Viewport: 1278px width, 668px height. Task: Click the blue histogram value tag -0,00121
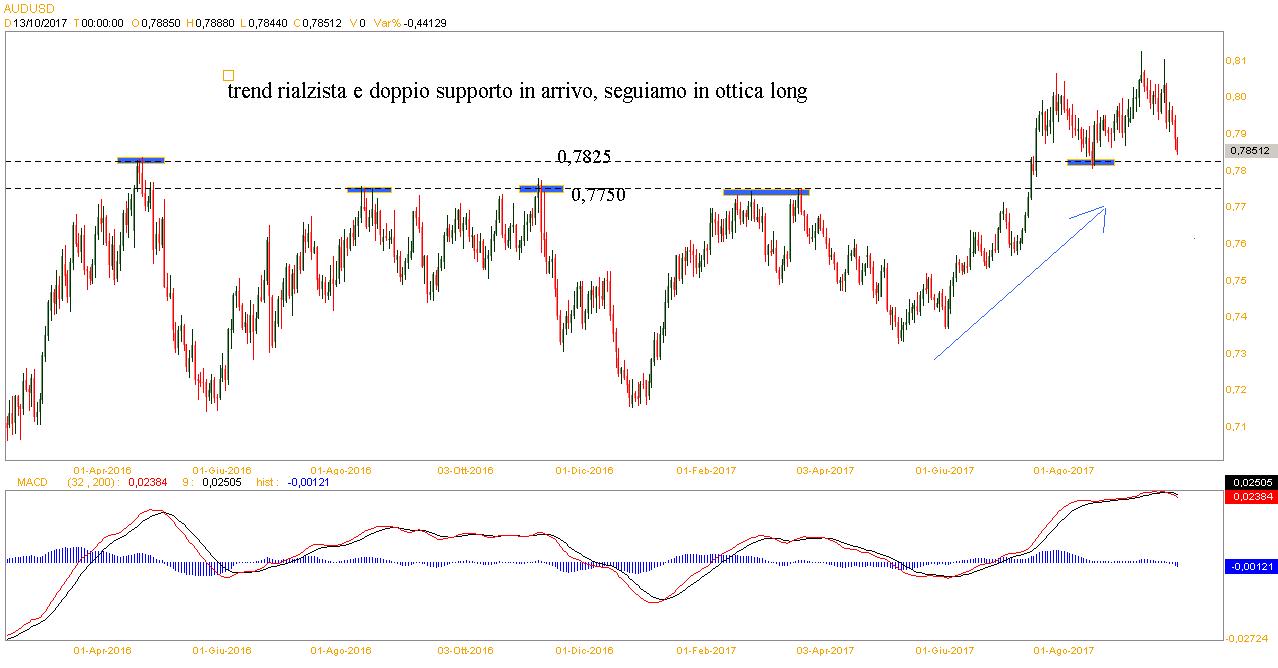pyautogui.click(x=1250, y=566)
